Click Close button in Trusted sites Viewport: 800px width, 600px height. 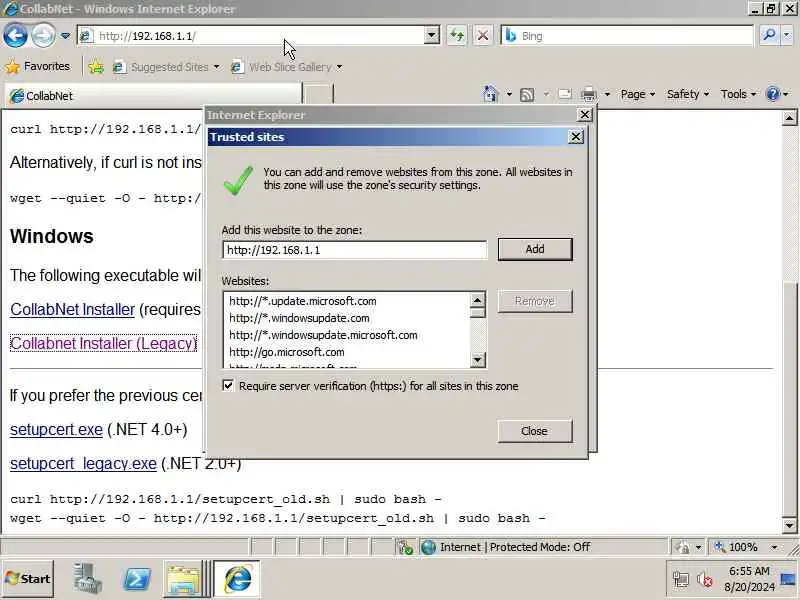pyautogui.click(x=535, y=431)
